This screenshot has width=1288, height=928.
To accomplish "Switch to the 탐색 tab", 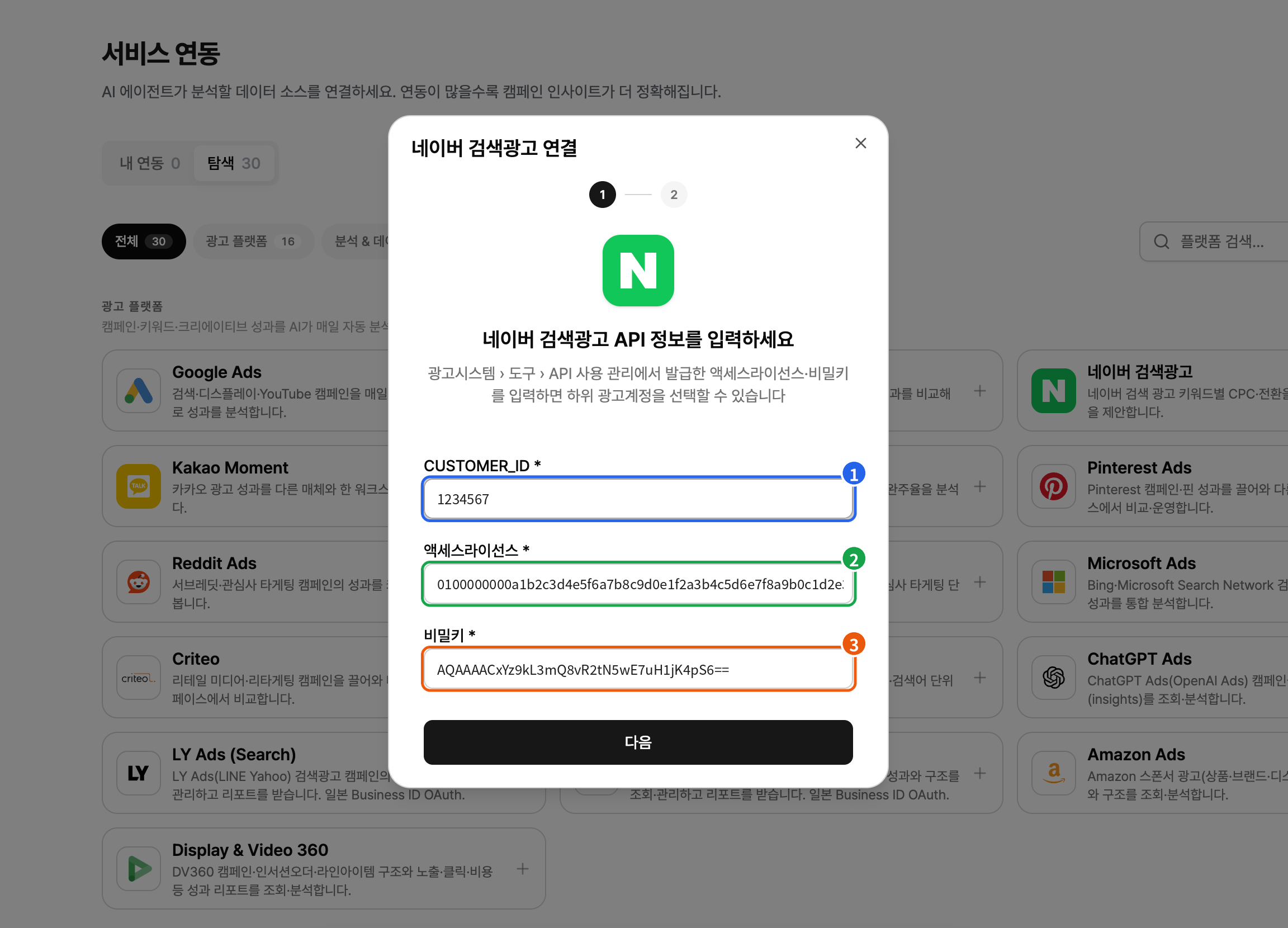I will (234, 164).
